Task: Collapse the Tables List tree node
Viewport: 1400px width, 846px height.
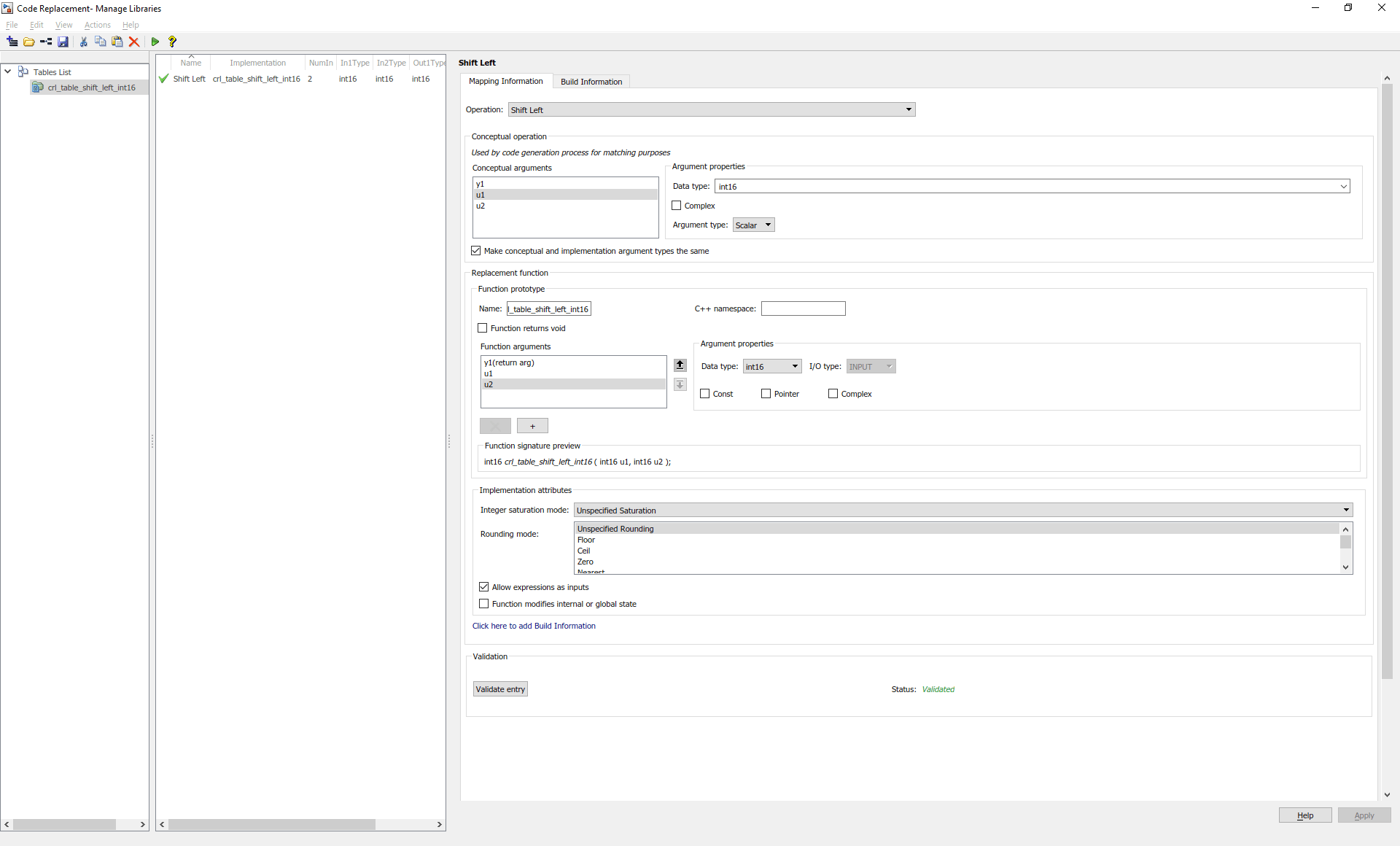Action: (x=8, y=71)
